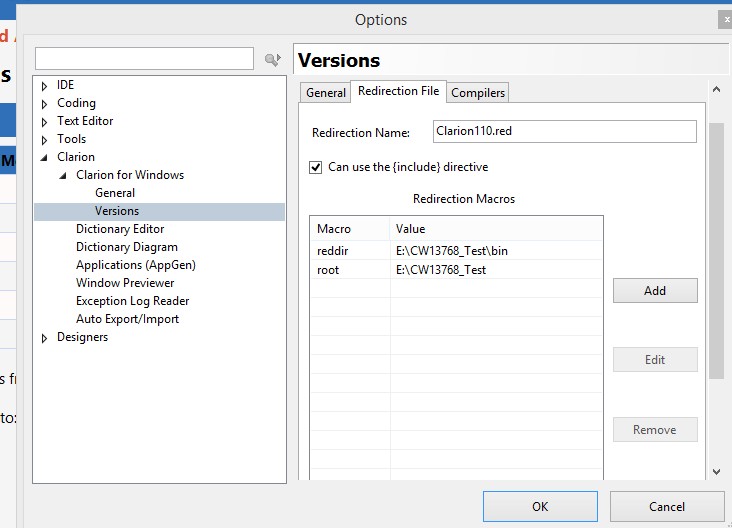Collapse the Clarion for Windows node
Image resolution: width=732 pixels, height=528 pixels.
point(63,176)
